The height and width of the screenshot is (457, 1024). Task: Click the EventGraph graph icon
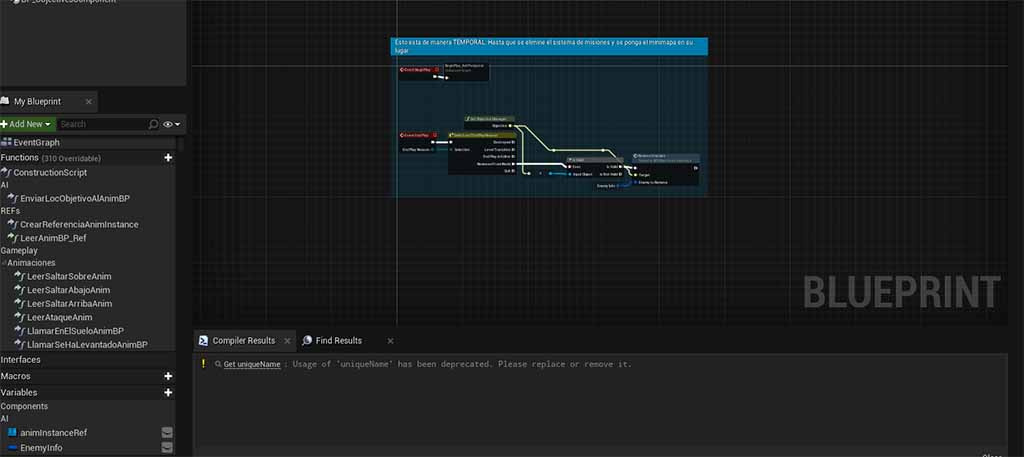(7, 142)
